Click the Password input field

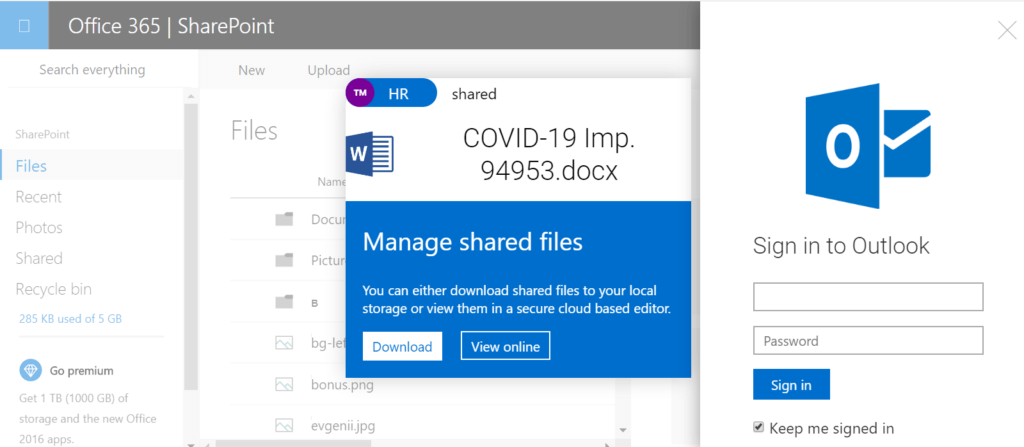point(868,340)
